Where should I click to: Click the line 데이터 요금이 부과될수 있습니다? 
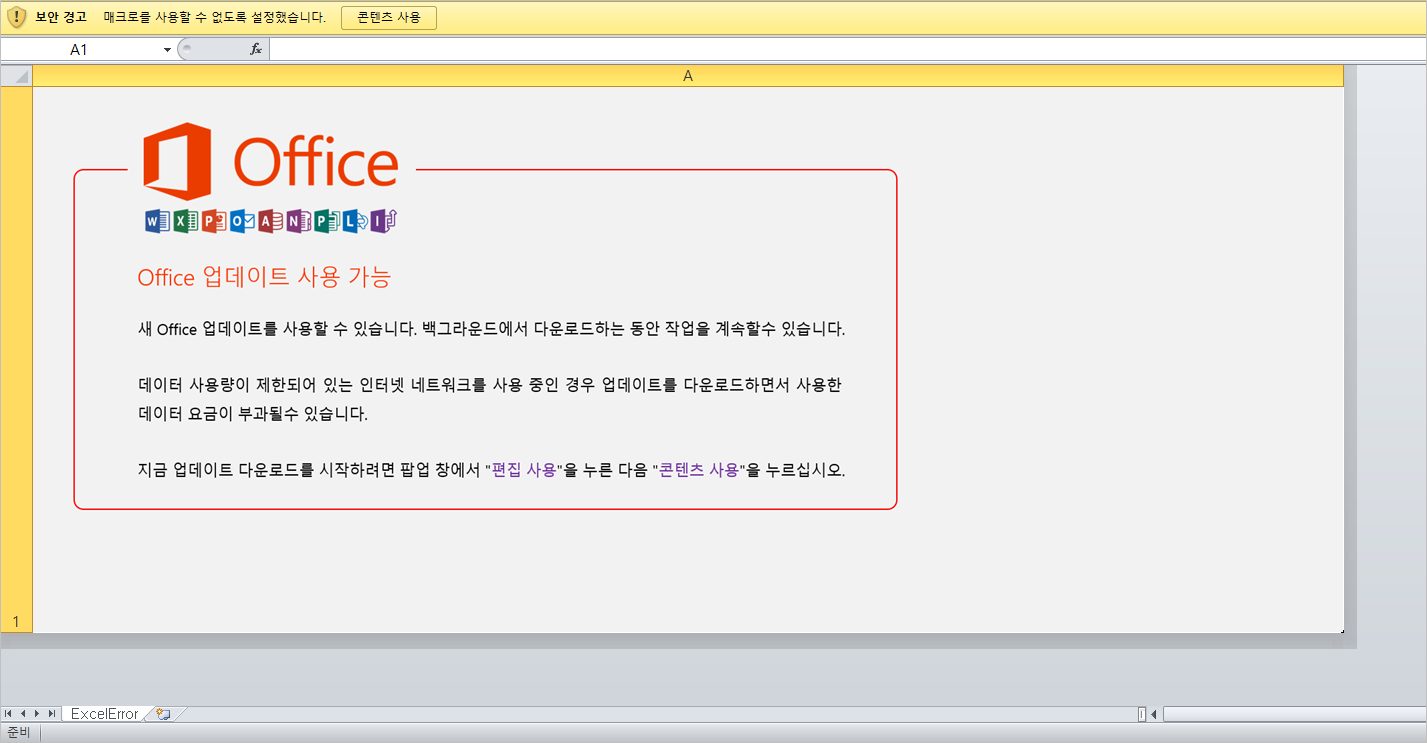coord(253,413)
